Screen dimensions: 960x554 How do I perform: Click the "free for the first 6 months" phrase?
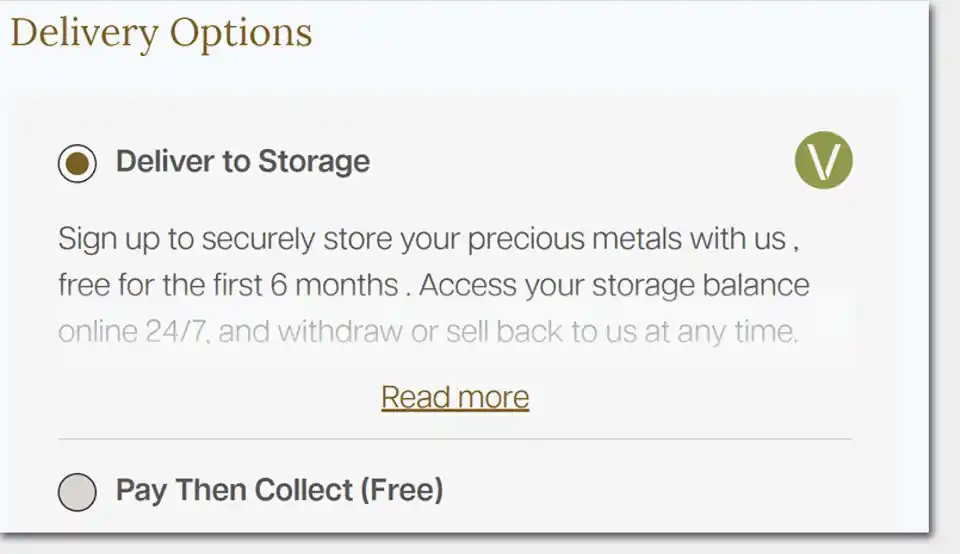[228, 285]
